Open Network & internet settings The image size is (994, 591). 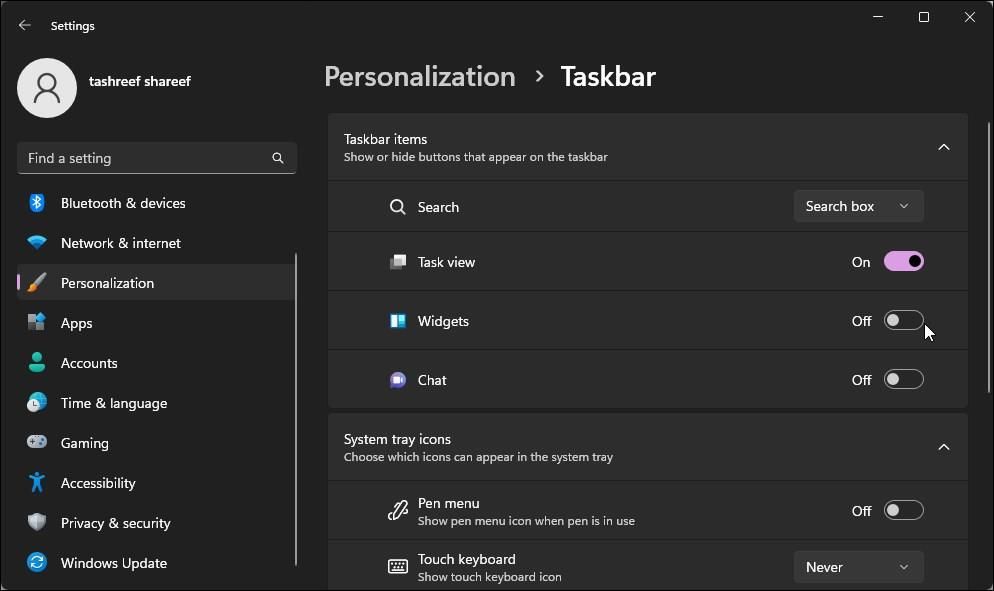[x=156, y=243]
